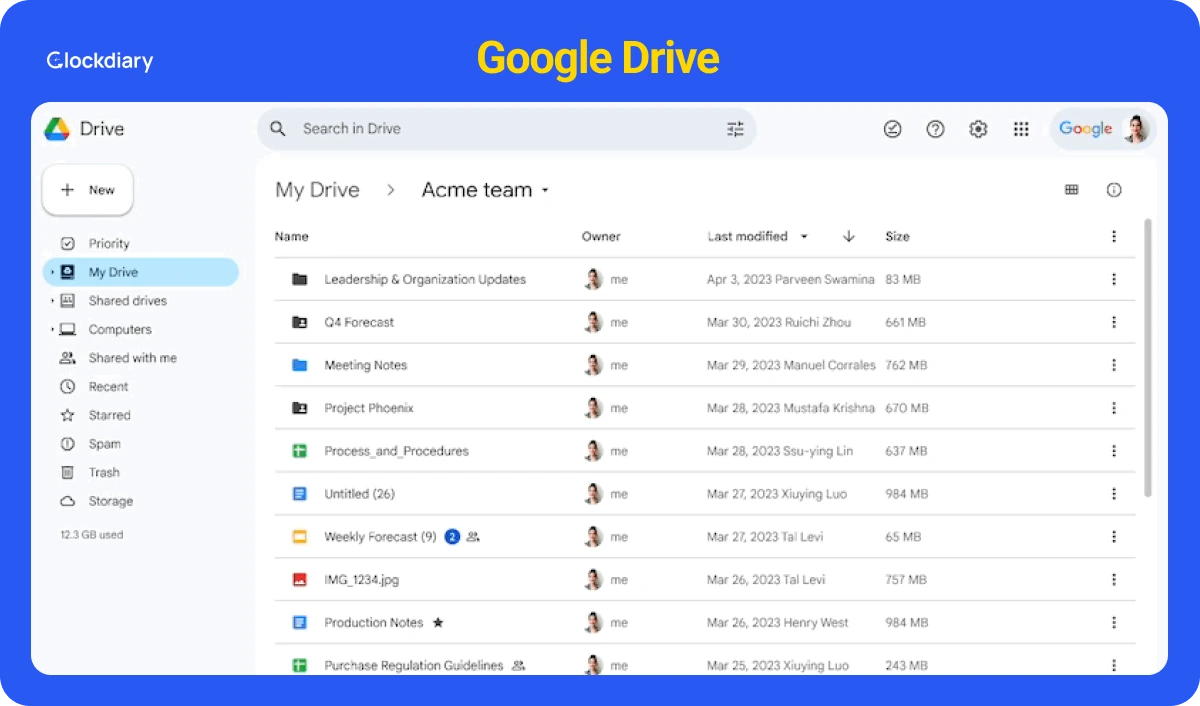Click the blue 2 badge on Weekly Forecast

coord(452,537)
